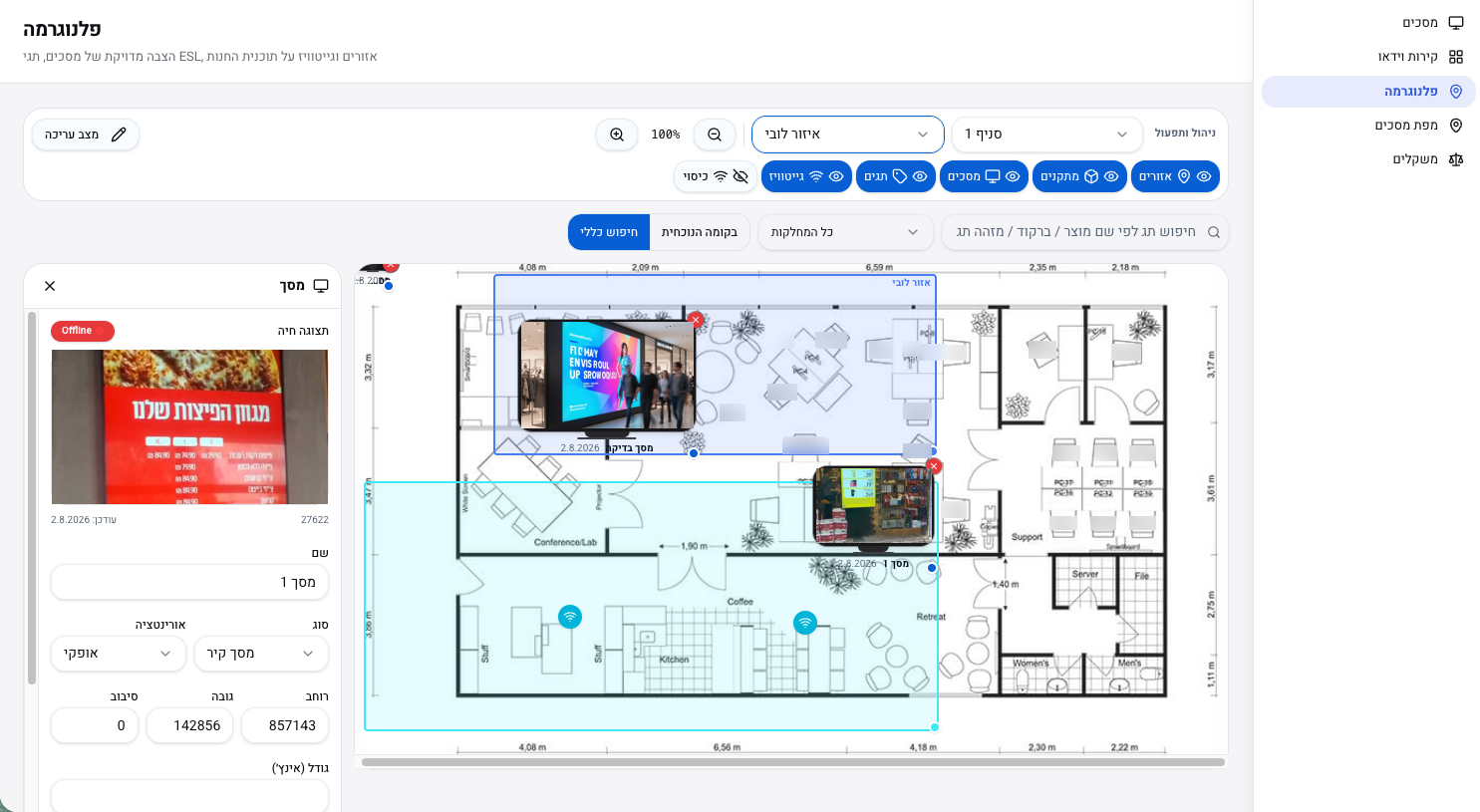Edit the שם field containing מסך 1
1480x812 pixels.
[x=189, y=582]
